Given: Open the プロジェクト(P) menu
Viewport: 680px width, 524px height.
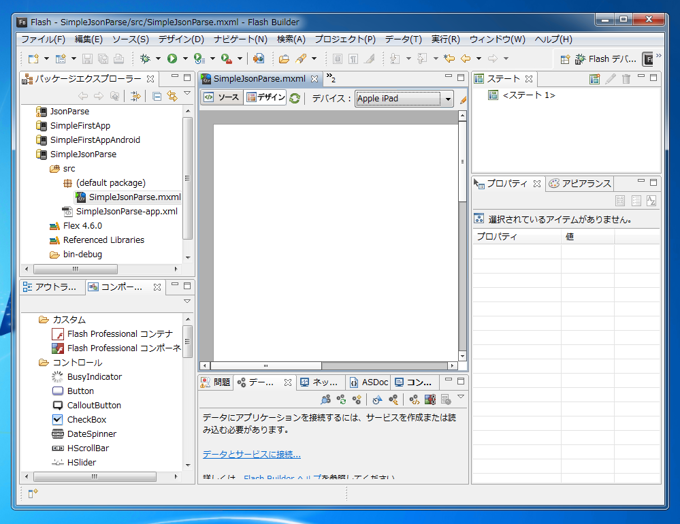Looking at the screenshot, I should point(345,39).
